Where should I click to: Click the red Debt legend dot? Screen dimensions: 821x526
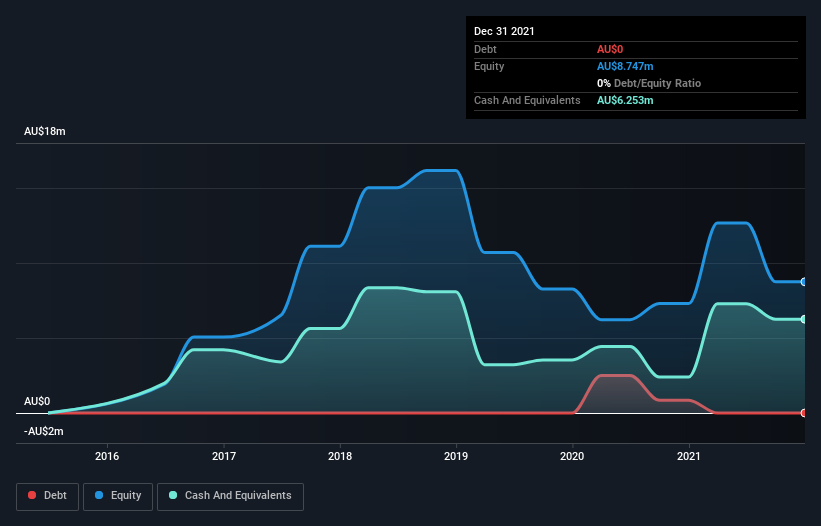pos(32,495)
